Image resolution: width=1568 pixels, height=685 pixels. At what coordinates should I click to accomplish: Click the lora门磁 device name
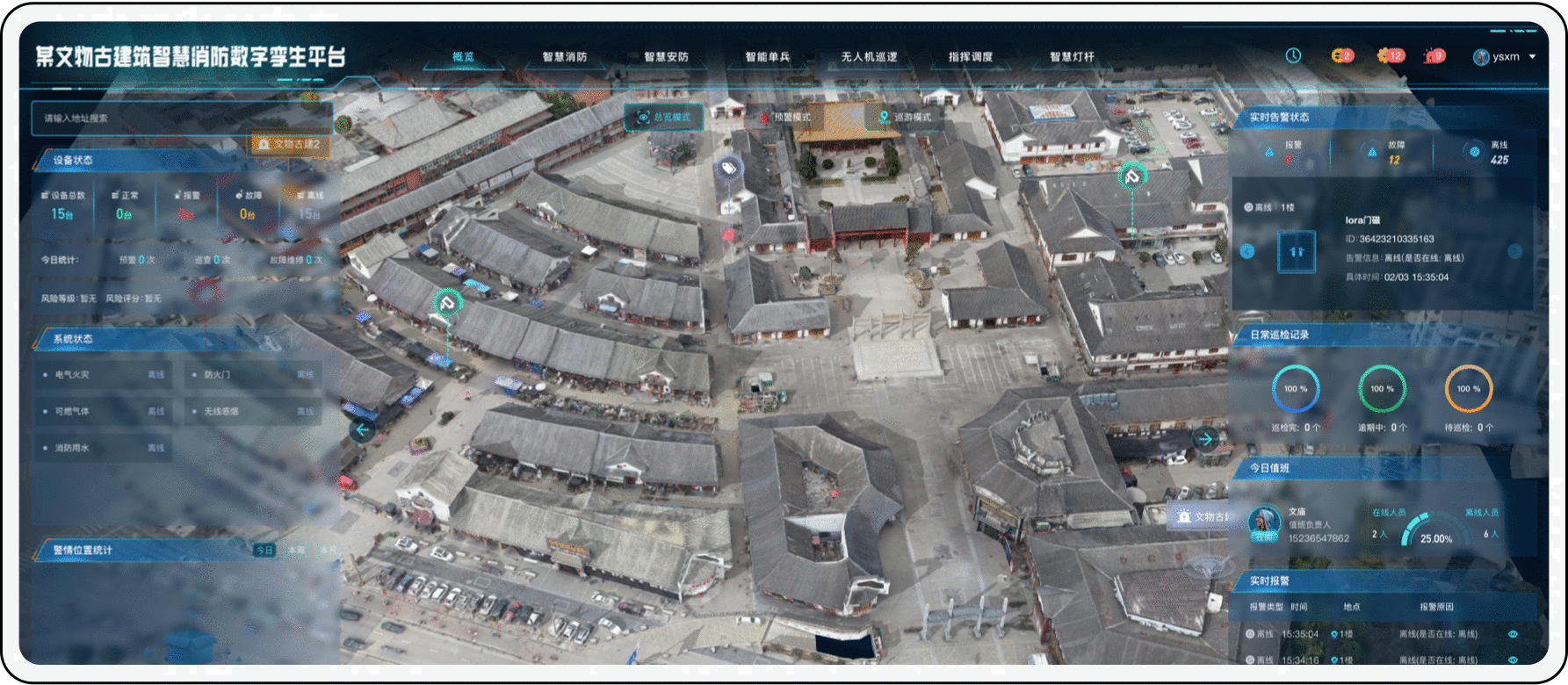pos(1362,220)
